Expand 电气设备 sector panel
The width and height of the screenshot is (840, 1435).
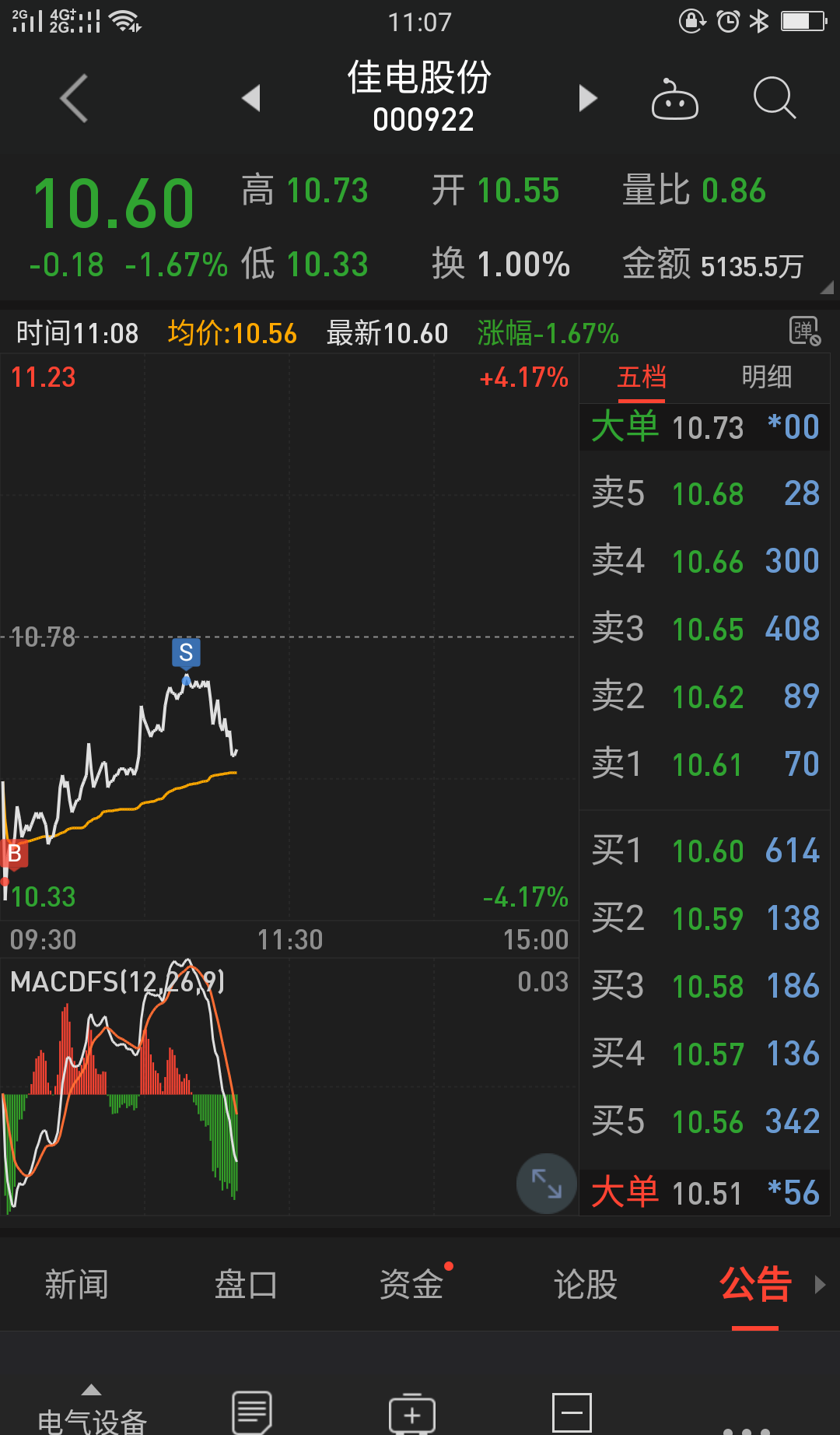coord(92,1410)
